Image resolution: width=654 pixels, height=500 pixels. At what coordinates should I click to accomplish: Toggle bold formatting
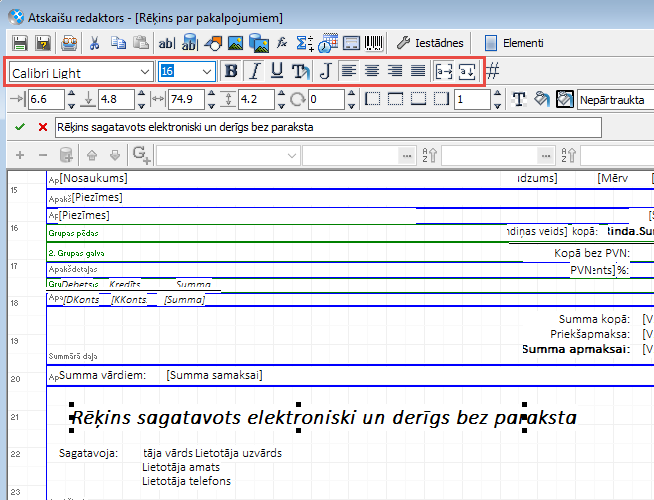232,71
